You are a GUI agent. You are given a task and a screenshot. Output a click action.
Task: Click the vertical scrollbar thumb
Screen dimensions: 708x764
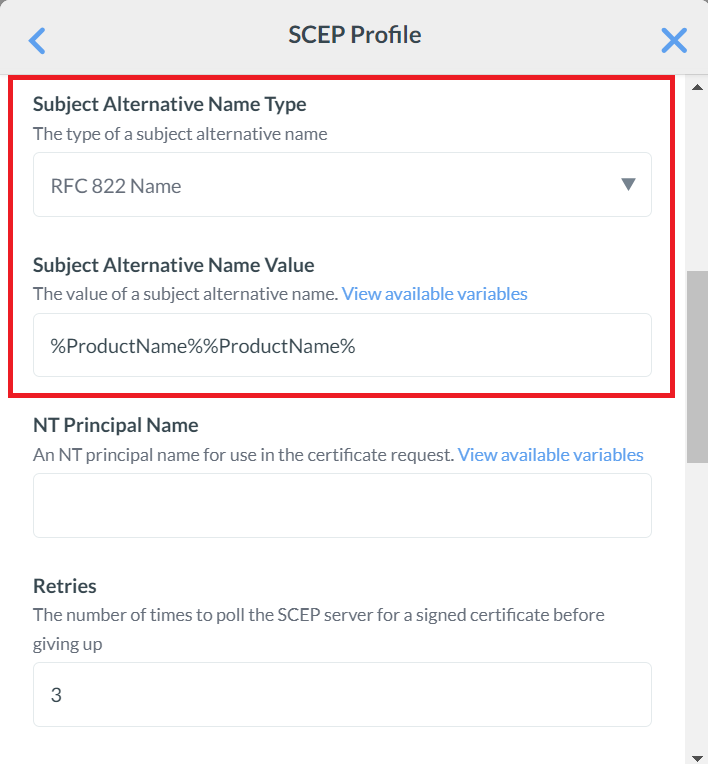click(x=697, y=366)
